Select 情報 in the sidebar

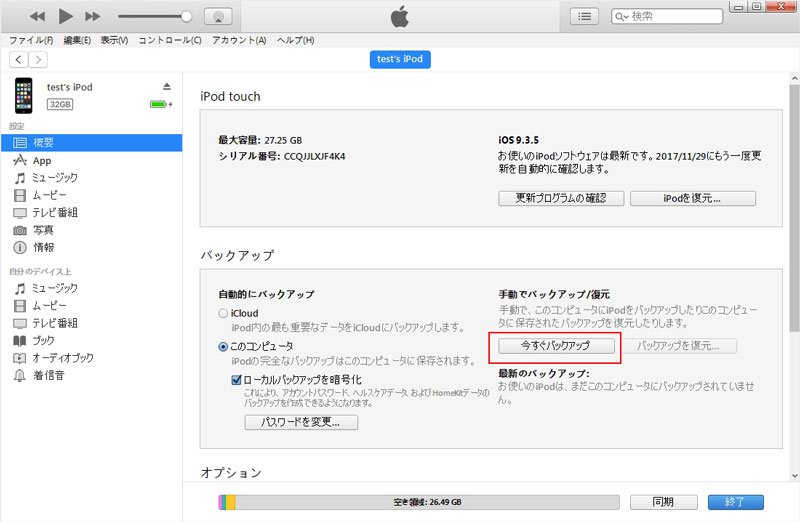pos(91,247)
